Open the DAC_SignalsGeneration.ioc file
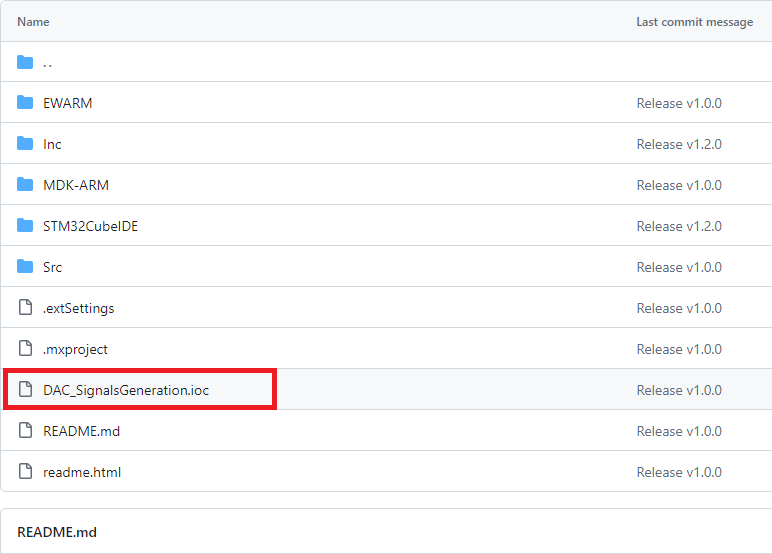The height and width of the screenshot is (554, 772). tap(126, 390)
